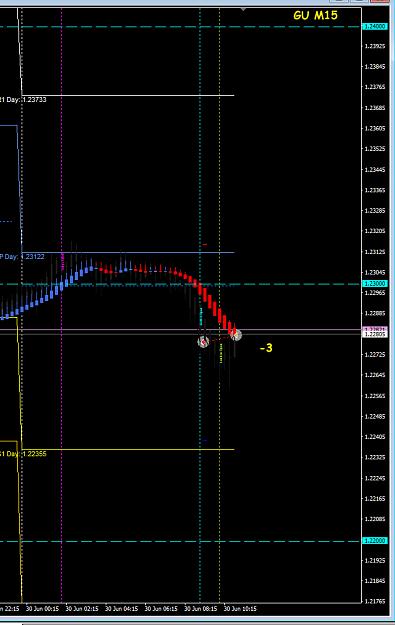Click the 1.23205 price scale value
Screen dimensions: 395x625
coord(375,231)
